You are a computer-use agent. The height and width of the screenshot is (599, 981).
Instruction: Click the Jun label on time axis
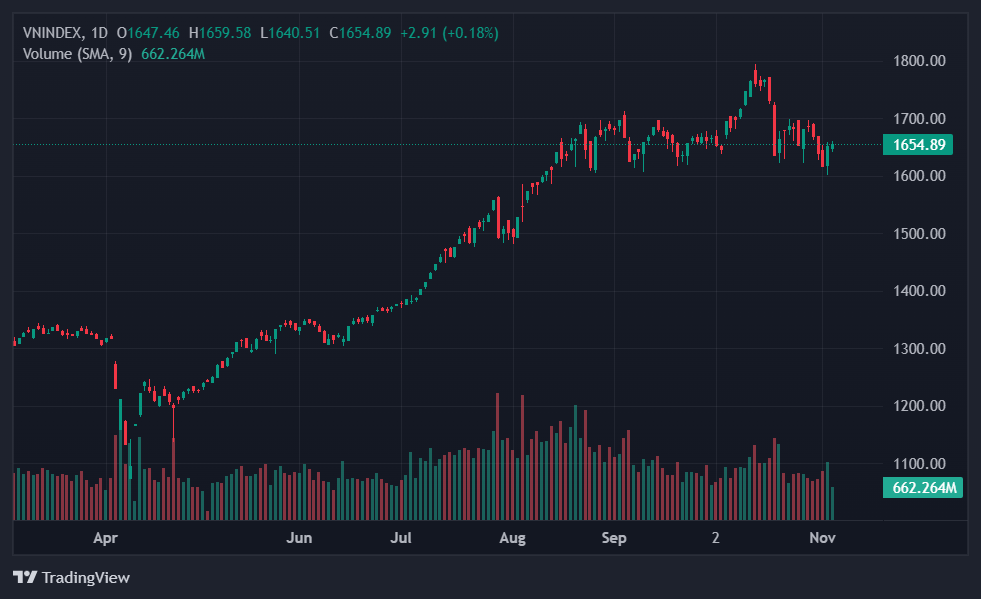[x=299, y=538]
